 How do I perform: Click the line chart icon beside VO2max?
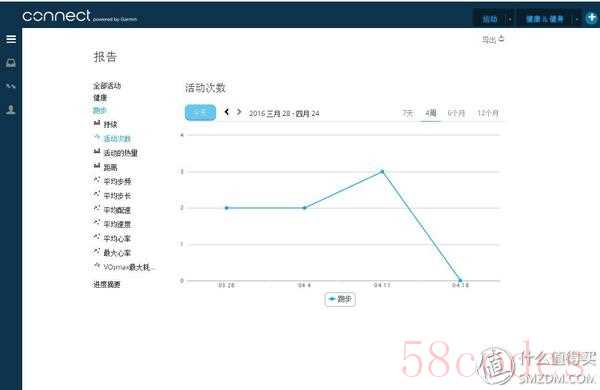coord(97,266)
